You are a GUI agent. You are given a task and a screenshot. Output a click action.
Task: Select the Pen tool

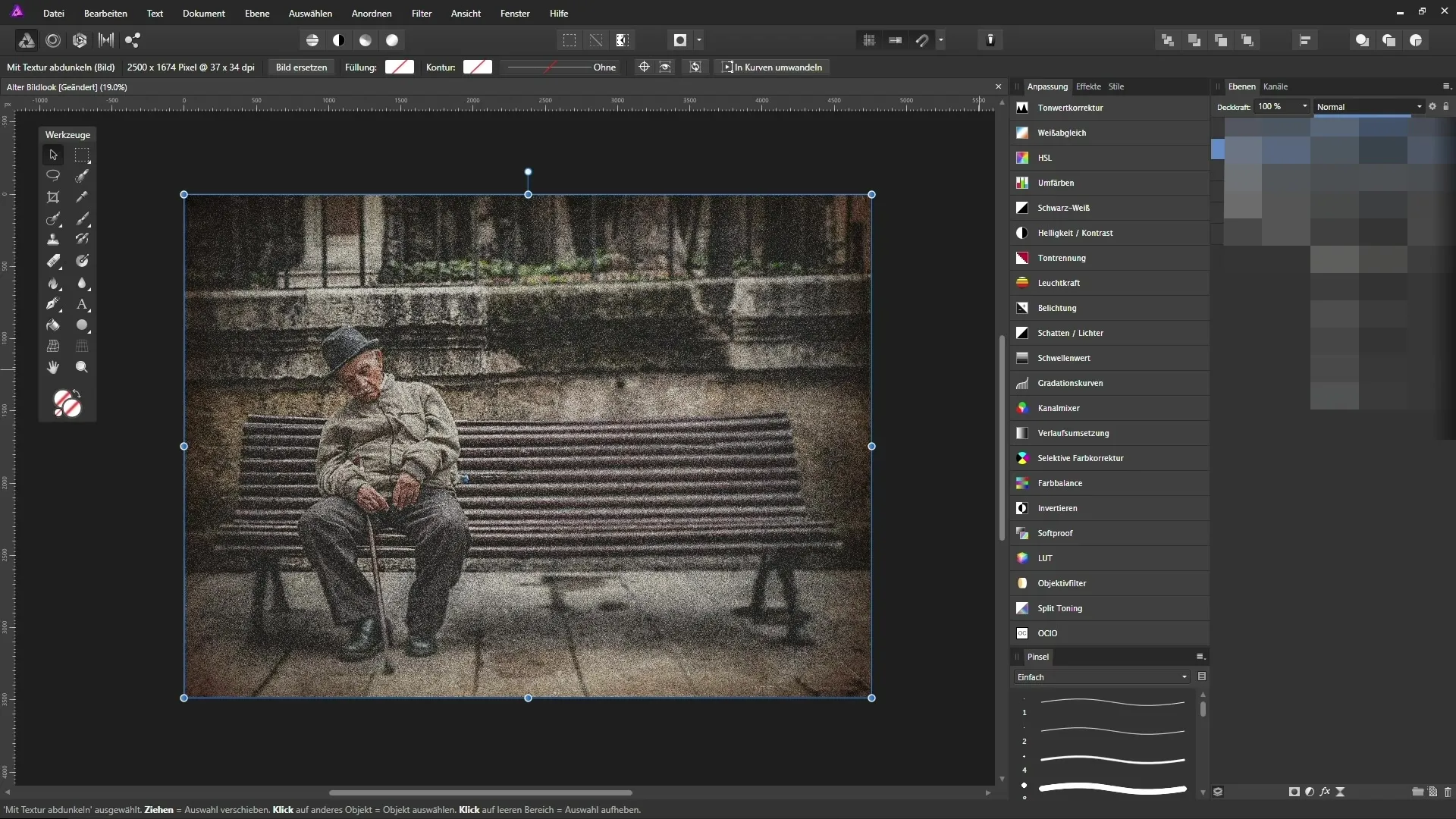53,304
